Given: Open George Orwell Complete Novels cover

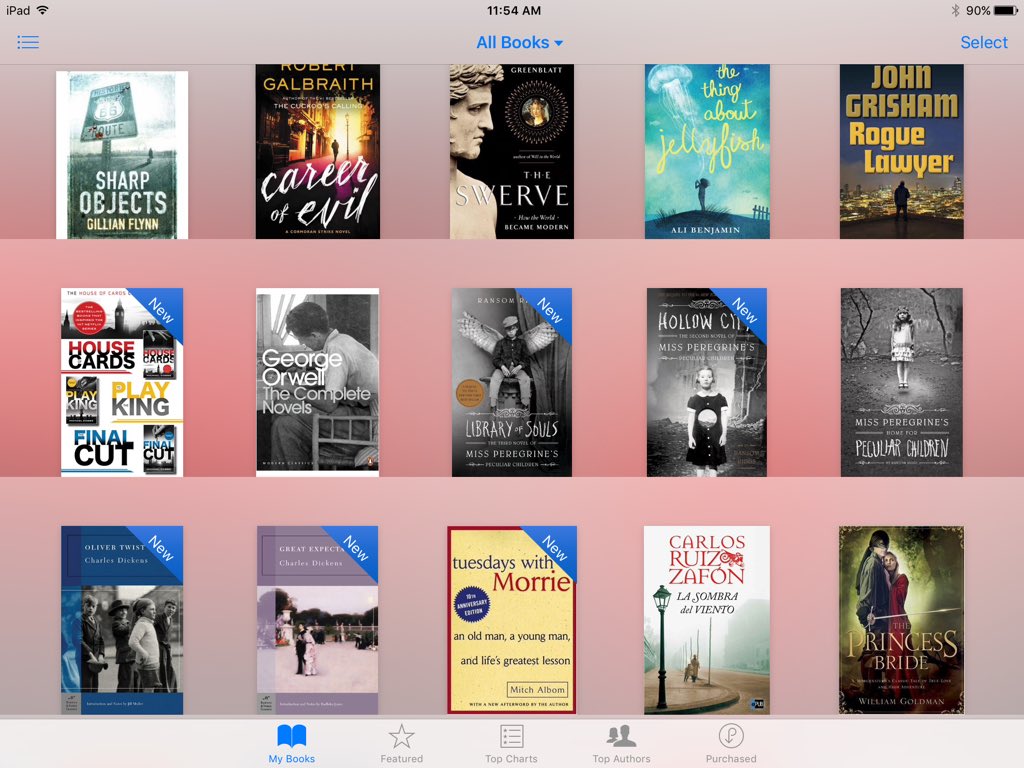Looking at the screenshot, I should [x=317, y=382].
